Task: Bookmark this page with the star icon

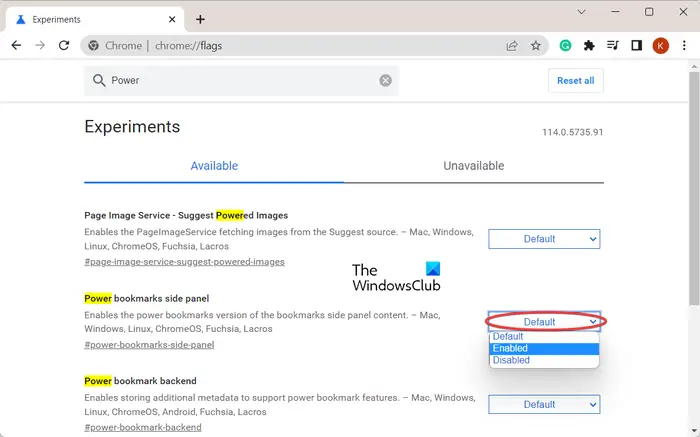Action: pyautogui.click(x=536, y=46)
